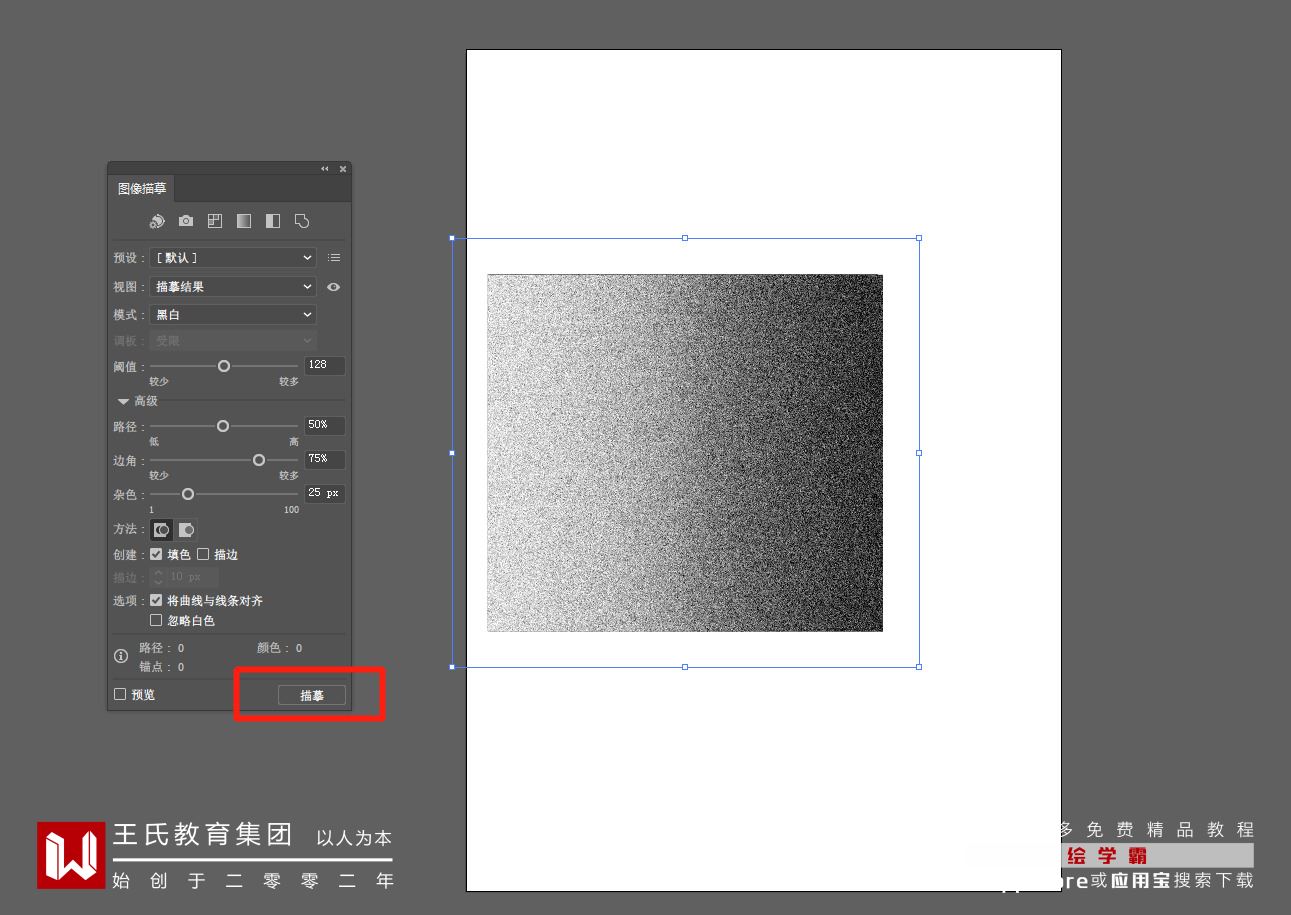The image size is (1291, 915).
Task: Open the 视图 dropdown showing 描摹结果
Action: (x=233, y=287)
